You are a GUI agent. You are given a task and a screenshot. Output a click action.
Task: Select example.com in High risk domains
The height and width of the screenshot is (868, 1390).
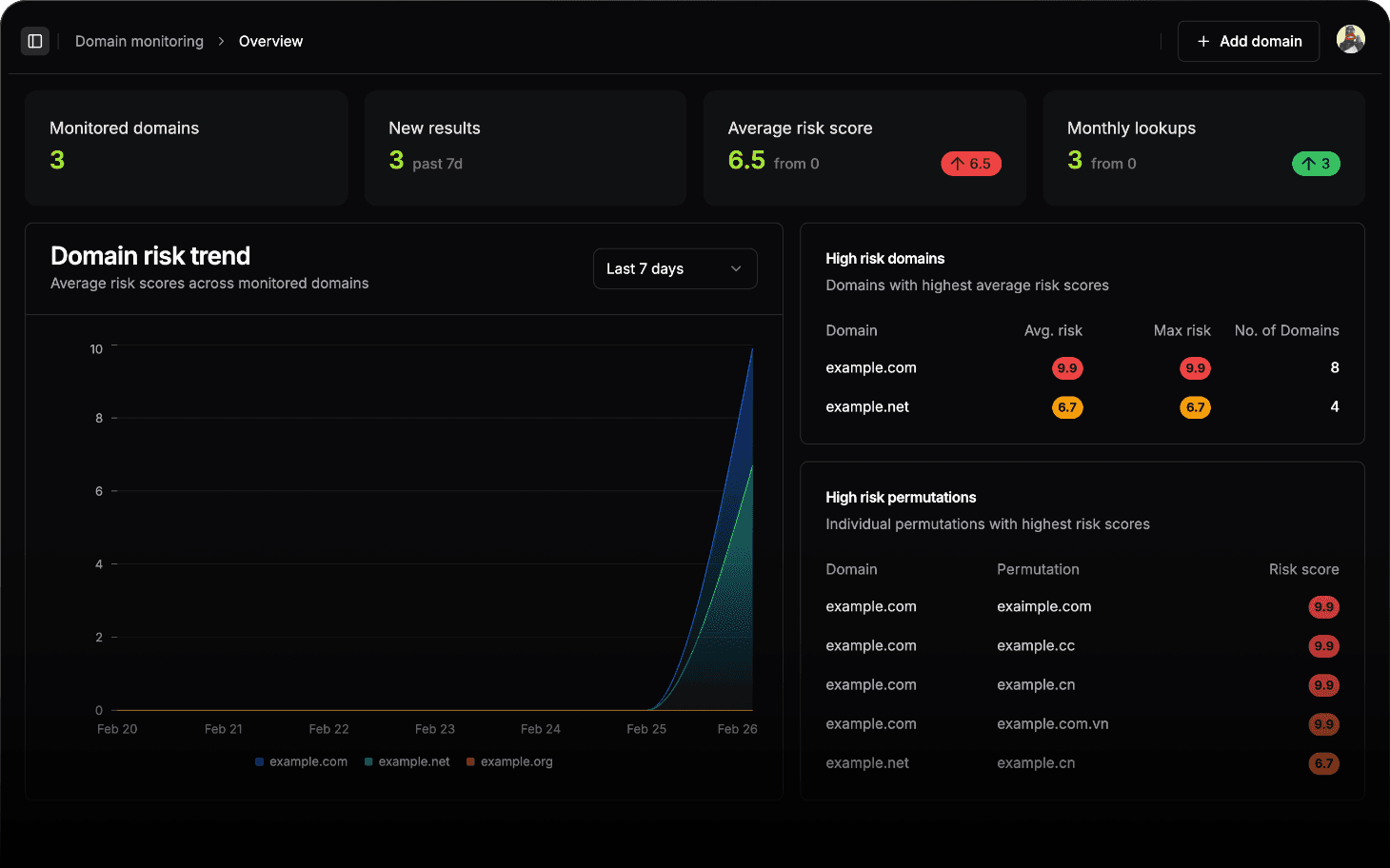click(871, 367)
